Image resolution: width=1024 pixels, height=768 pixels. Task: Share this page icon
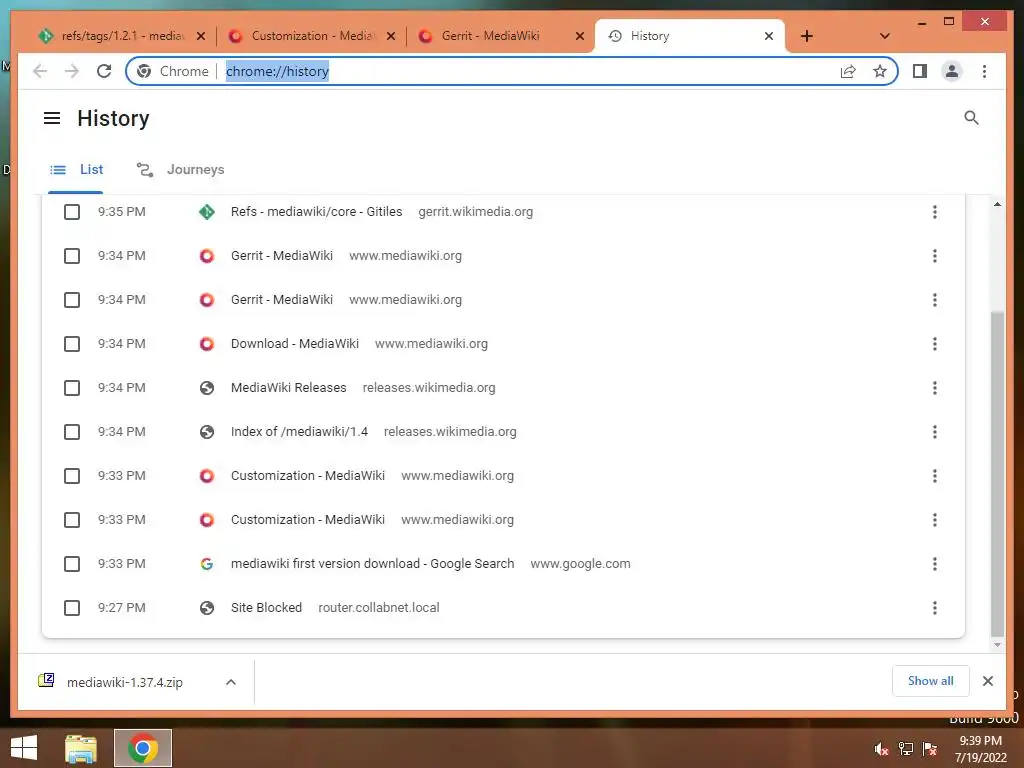848,71
